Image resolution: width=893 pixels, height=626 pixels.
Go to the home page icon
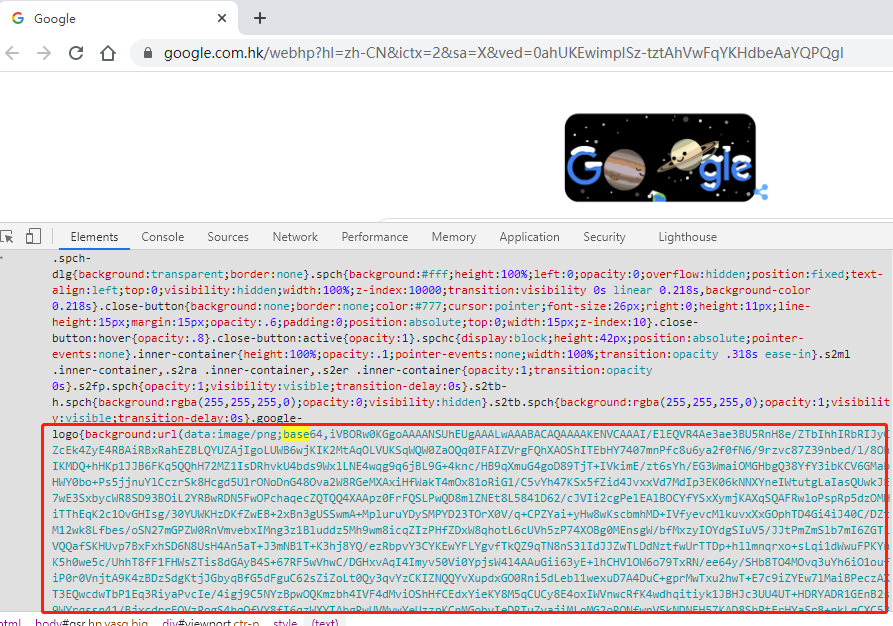coord(108,53)
